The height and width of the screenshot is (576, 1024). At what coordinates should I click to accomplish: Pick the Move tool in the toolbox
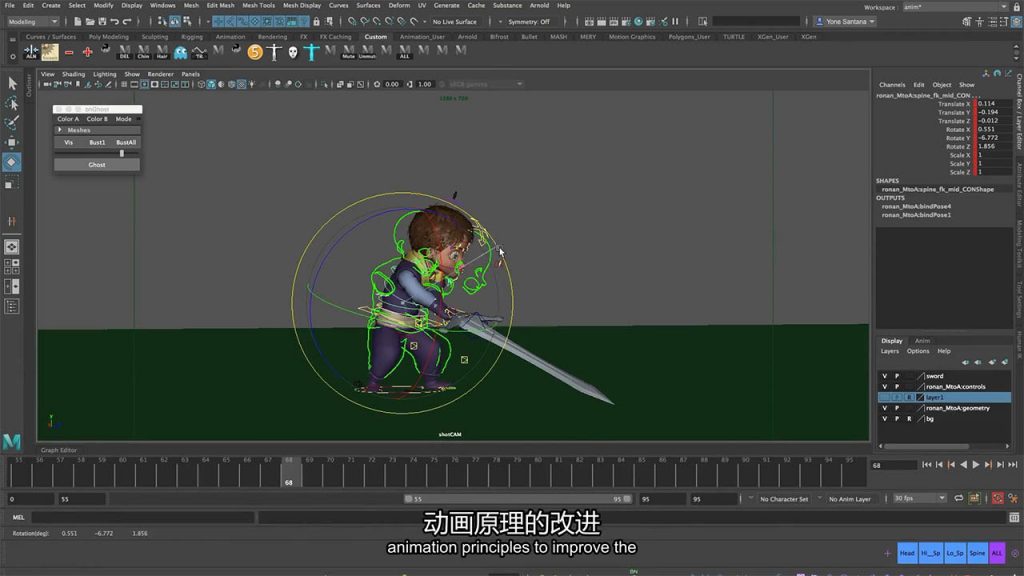(x=12, y=142)
